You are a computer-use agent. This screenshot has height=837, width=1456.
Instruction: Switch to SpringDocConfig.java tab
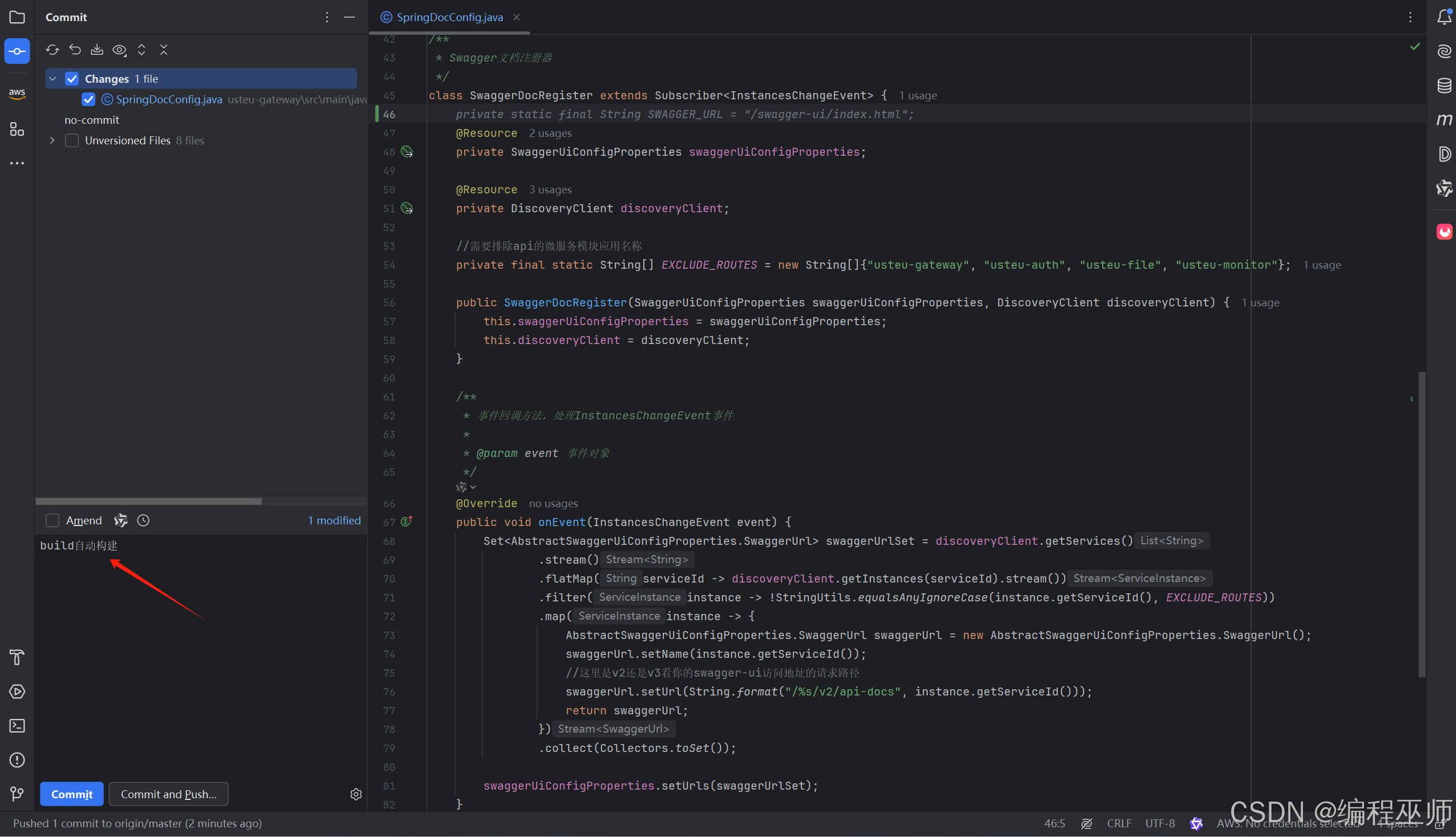449,17
